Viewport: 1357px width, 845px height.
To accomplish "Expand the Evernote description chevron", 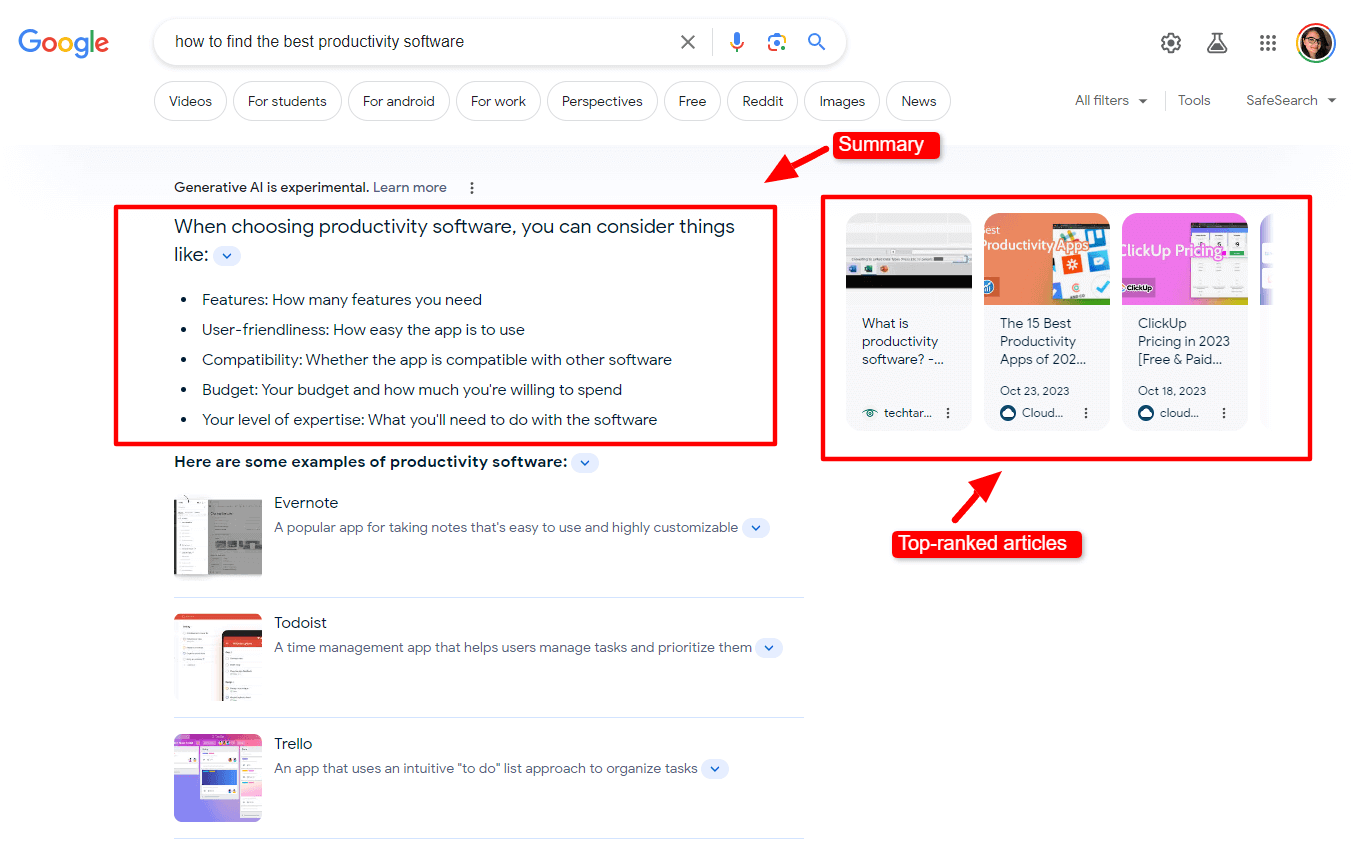I will pyautogui.click(x=756, y=528).
